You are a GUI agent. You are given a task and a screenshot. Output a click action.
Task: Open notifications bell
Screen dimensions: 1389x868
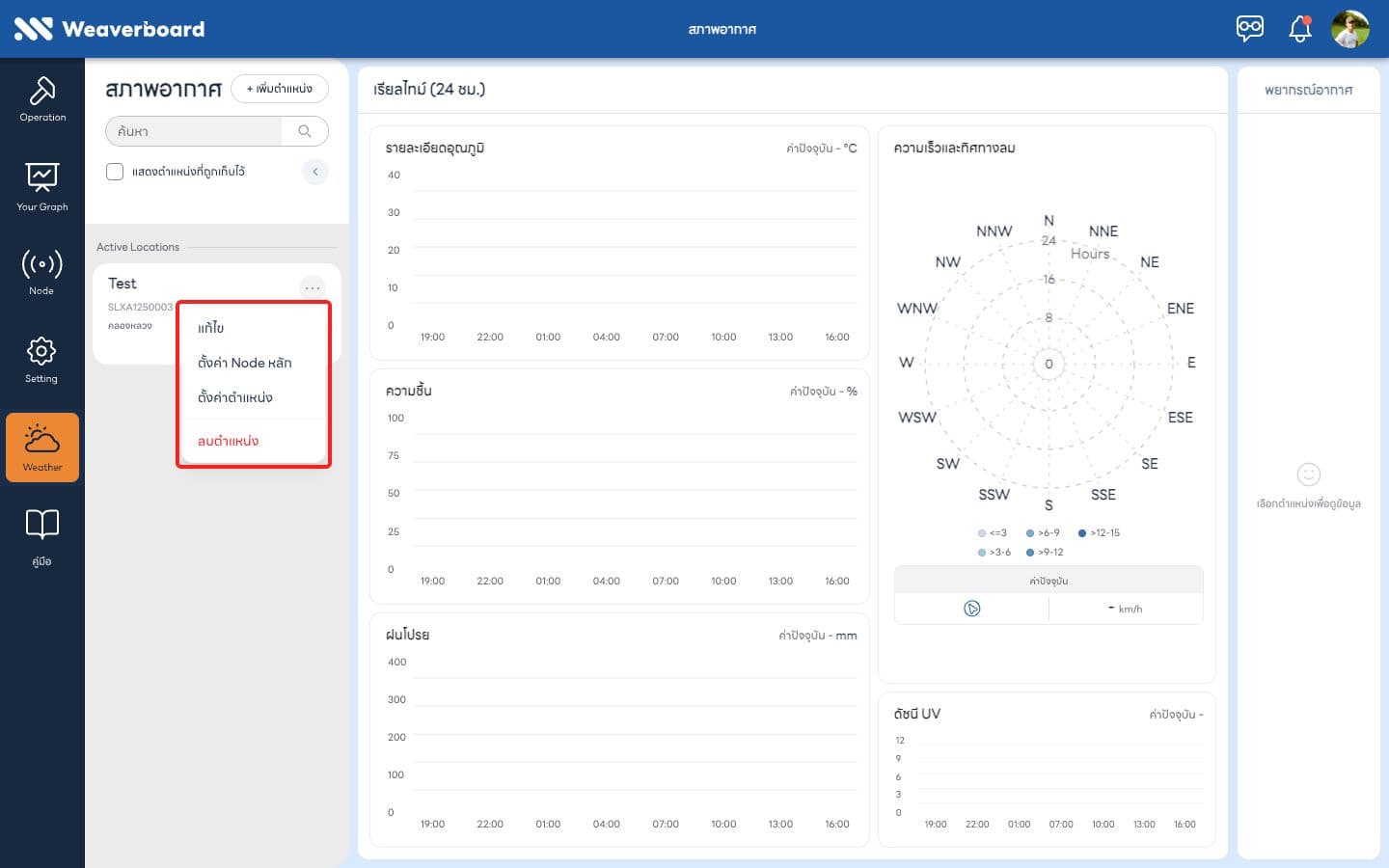[x=1300, y=29]
